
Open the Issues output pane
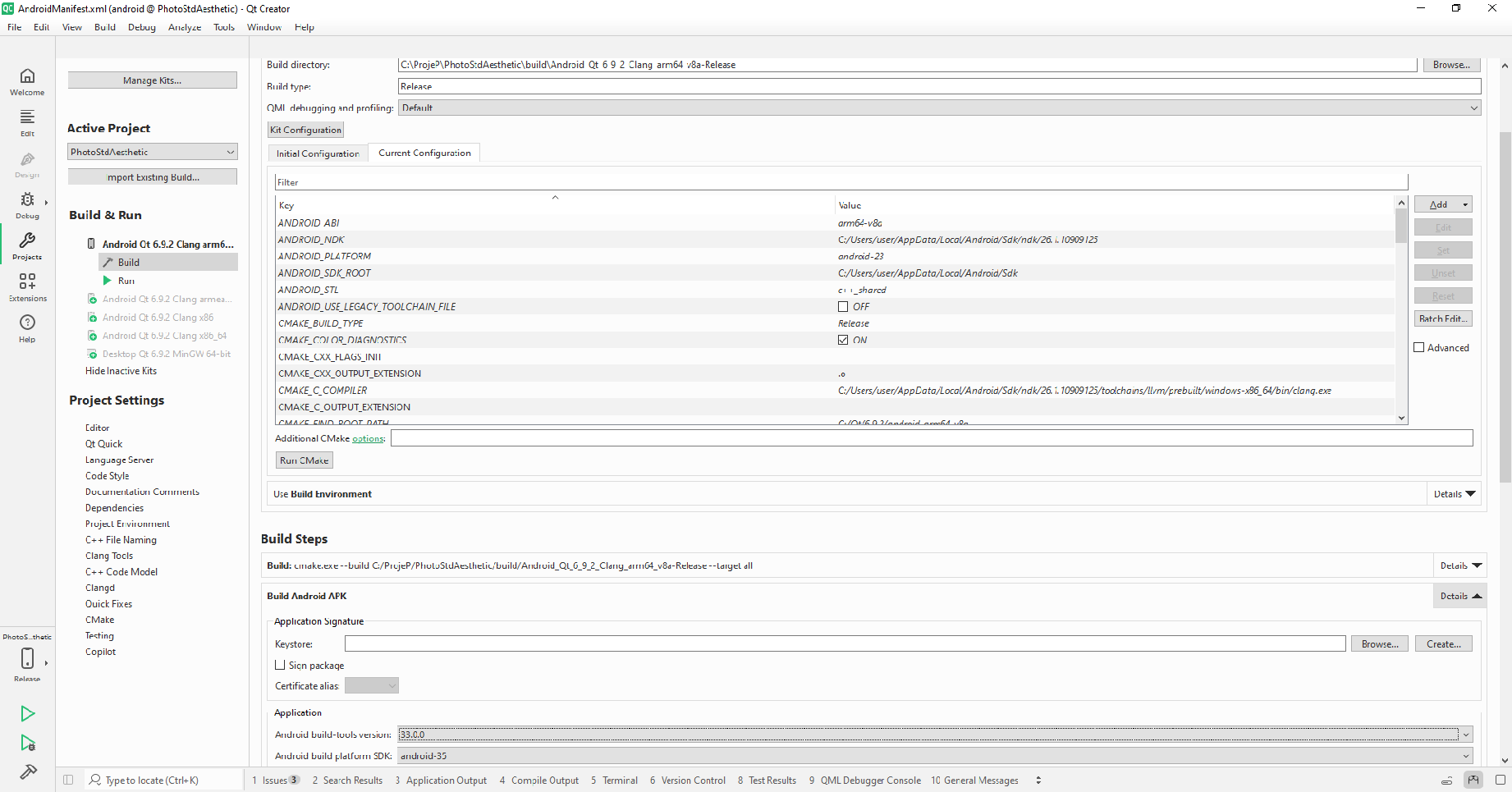pos(275,781)
